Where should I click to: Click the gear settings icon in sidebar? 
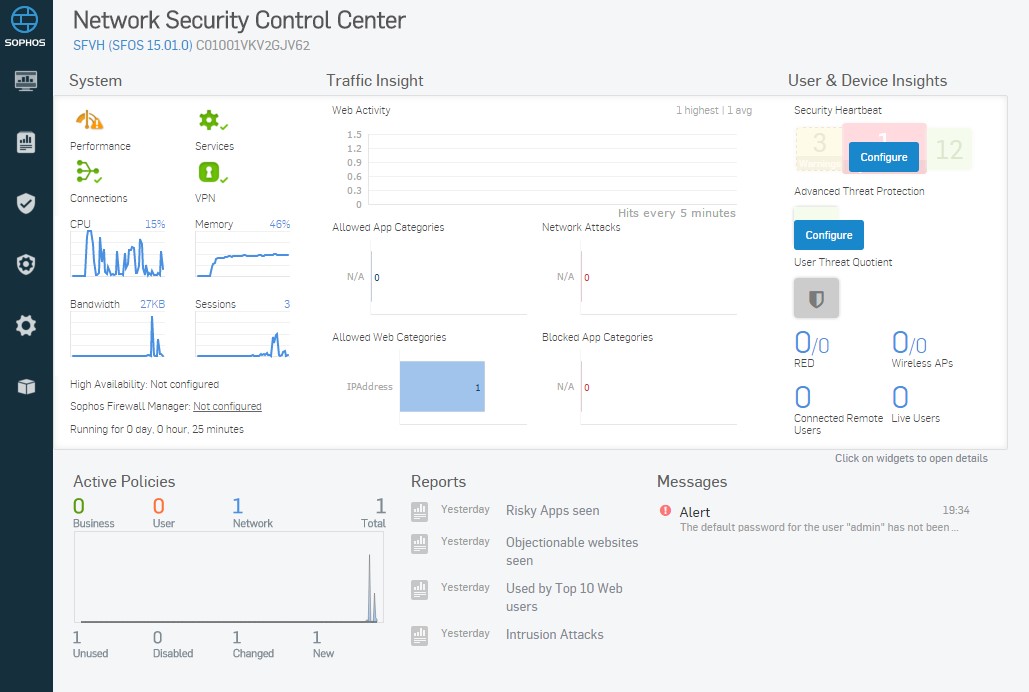coord(25,324)
